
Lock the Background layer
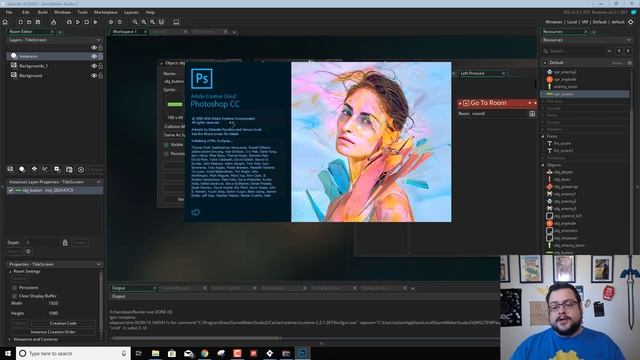pyautogui.click(x=100, y=76)
